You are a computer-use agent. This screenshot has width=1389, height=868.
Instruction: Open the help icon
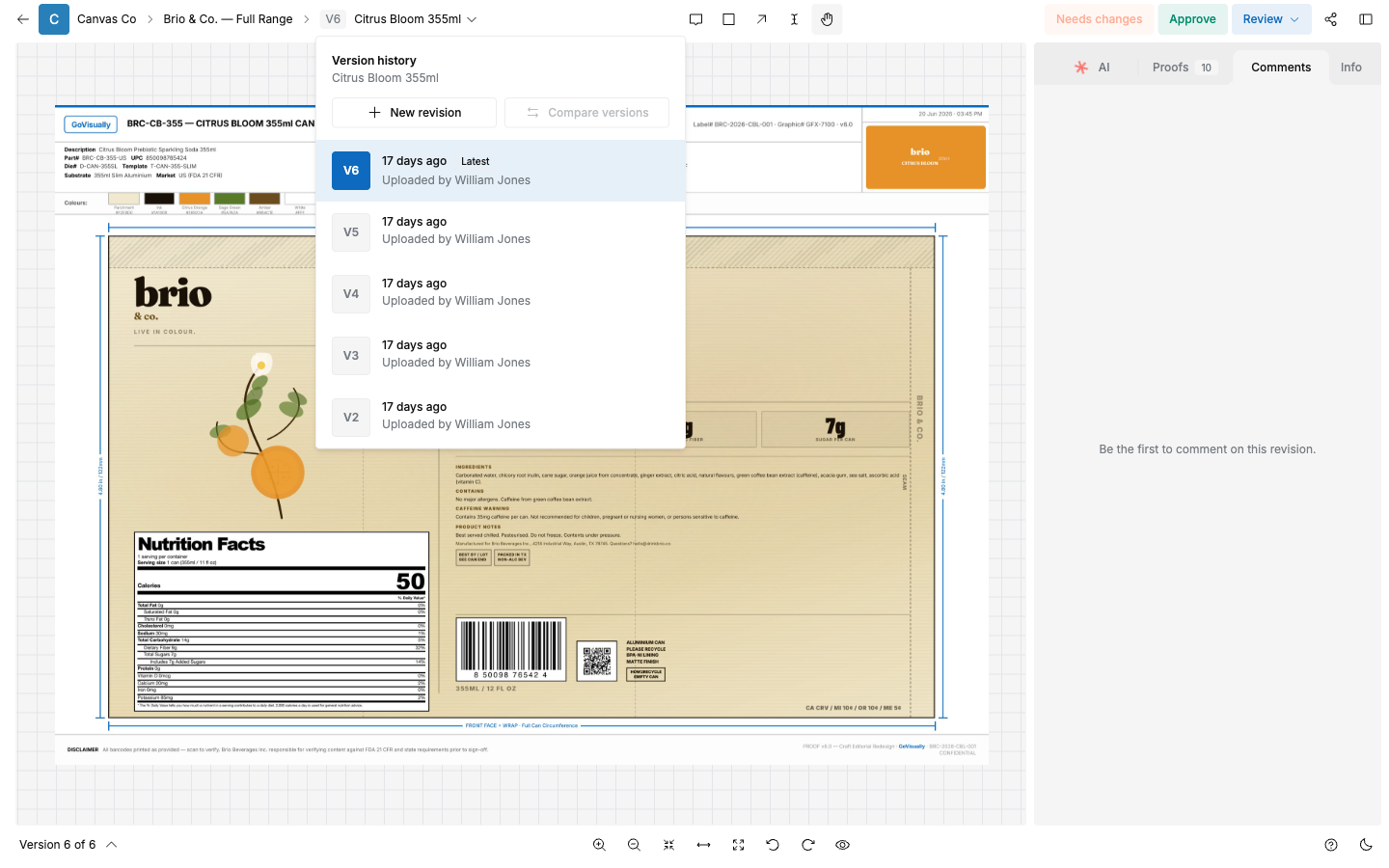pos(1331,845)
